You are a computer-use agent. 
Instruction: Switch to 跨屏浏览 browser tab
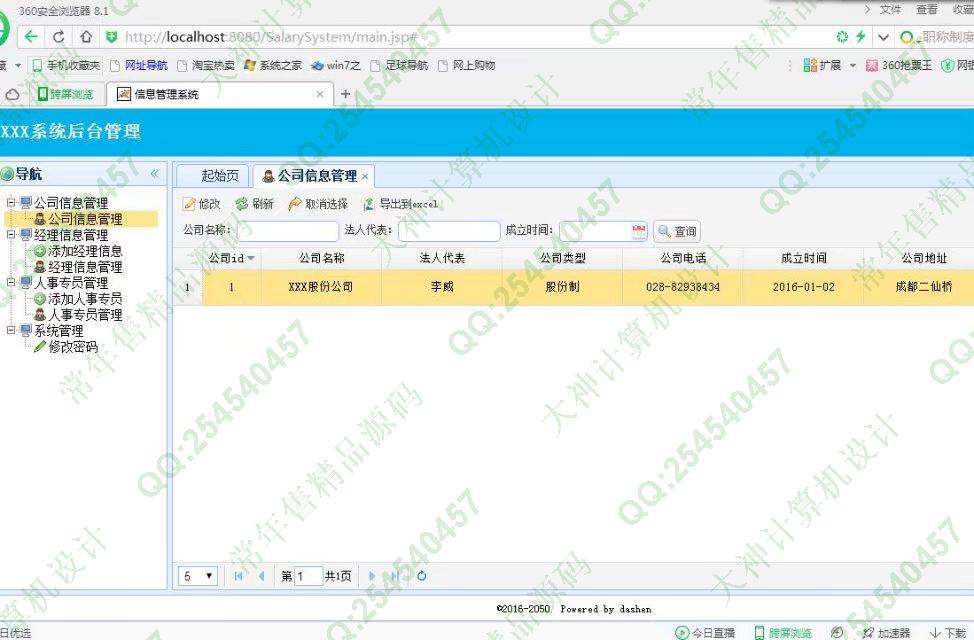[65, 94]
